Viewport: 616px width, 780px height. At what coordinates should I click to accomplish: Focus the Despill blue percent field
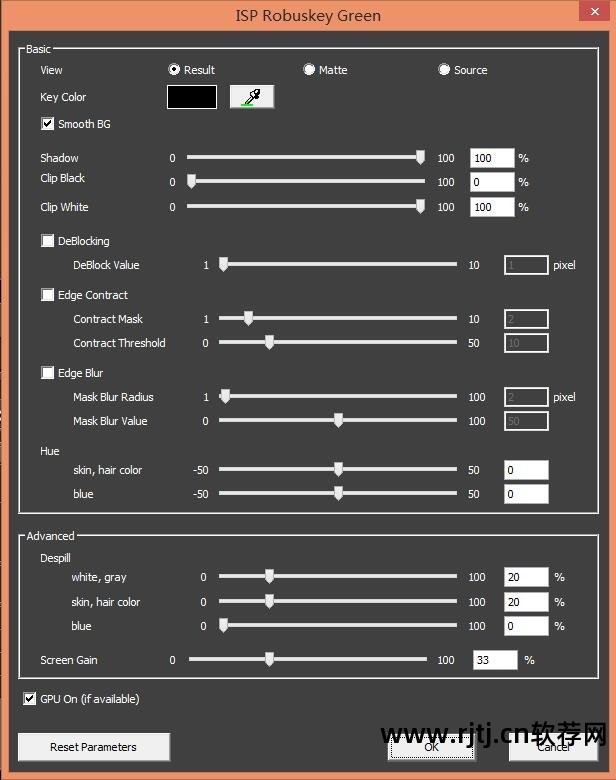tap(526, 626)
